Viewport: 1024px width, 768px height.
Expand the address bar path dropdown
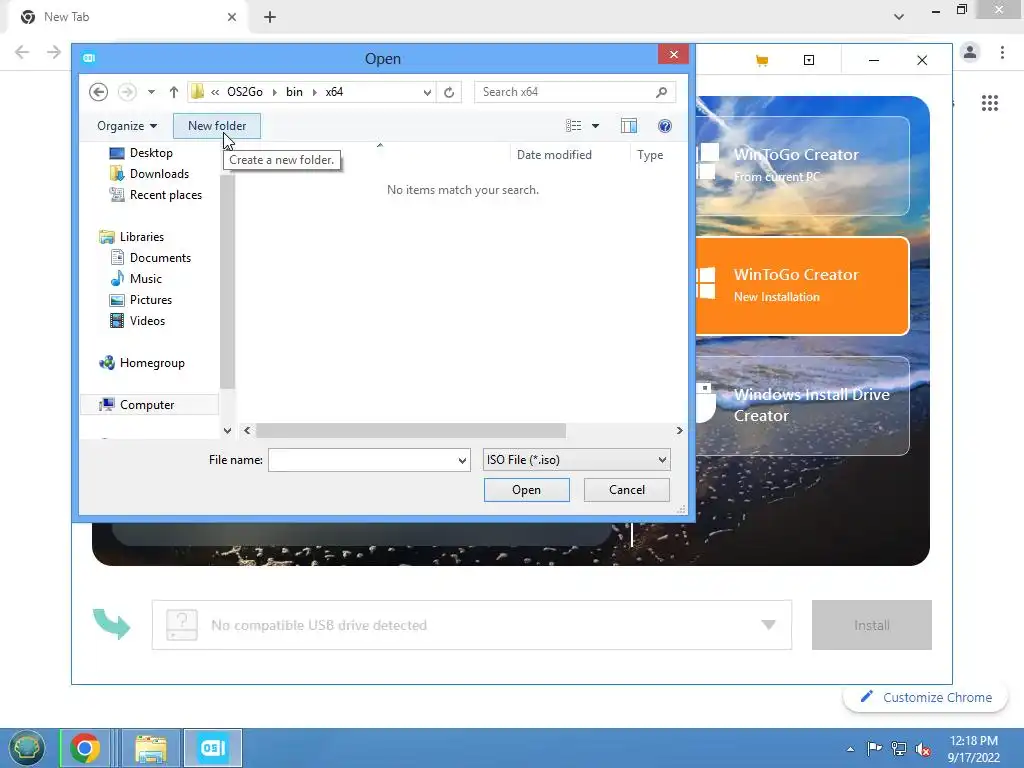click(x=427, y=92)
